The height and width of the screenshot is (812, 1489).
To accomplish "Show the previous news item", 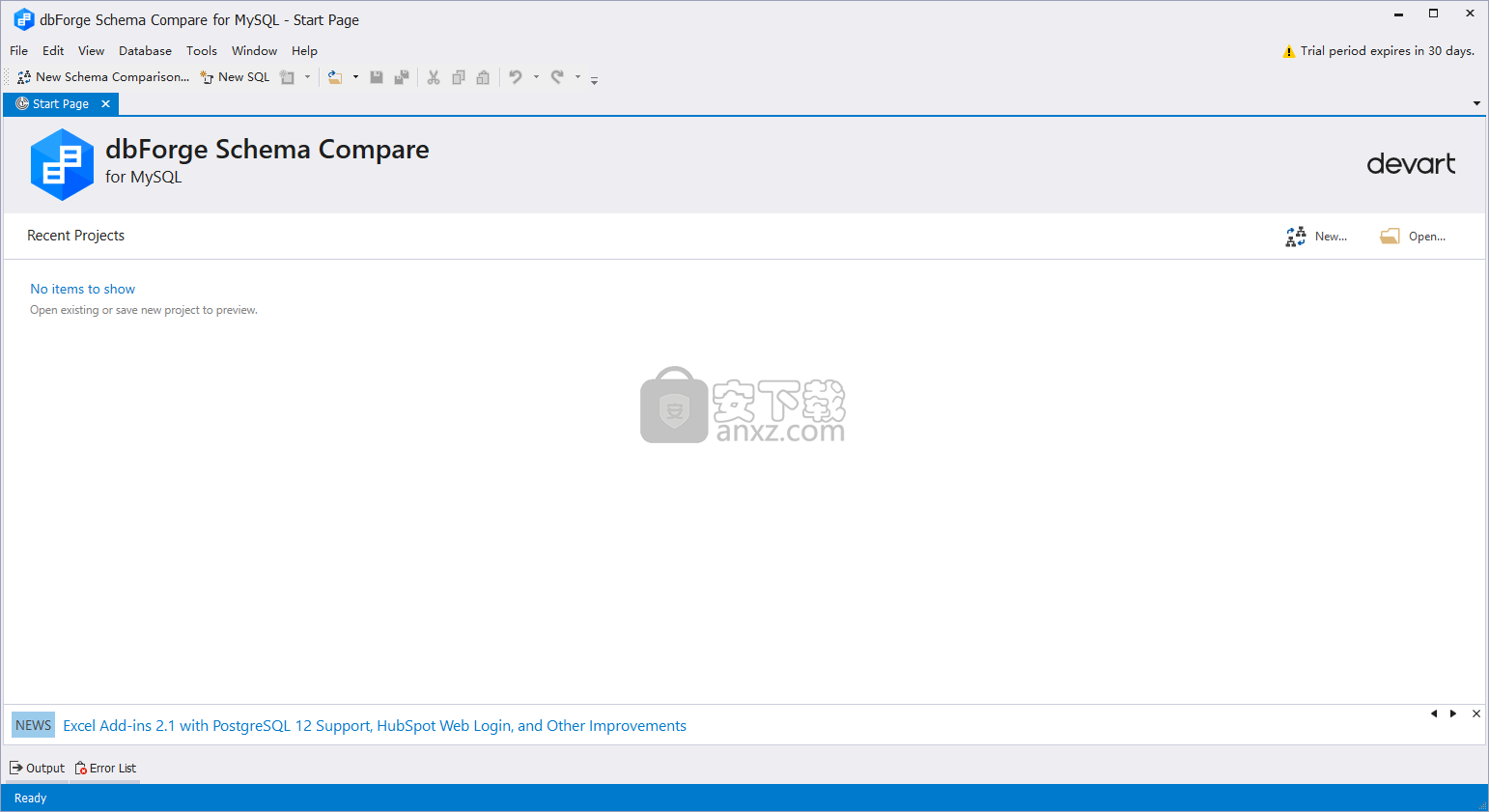I will click(x=1434, y=714).
